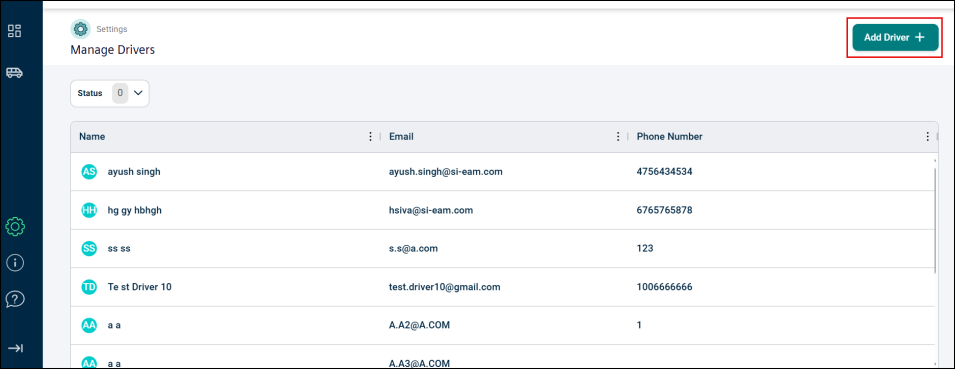Click email s.s@a.com
This screenshot has height=369, width=955.
pyautogui.click(x=414, y=248)
